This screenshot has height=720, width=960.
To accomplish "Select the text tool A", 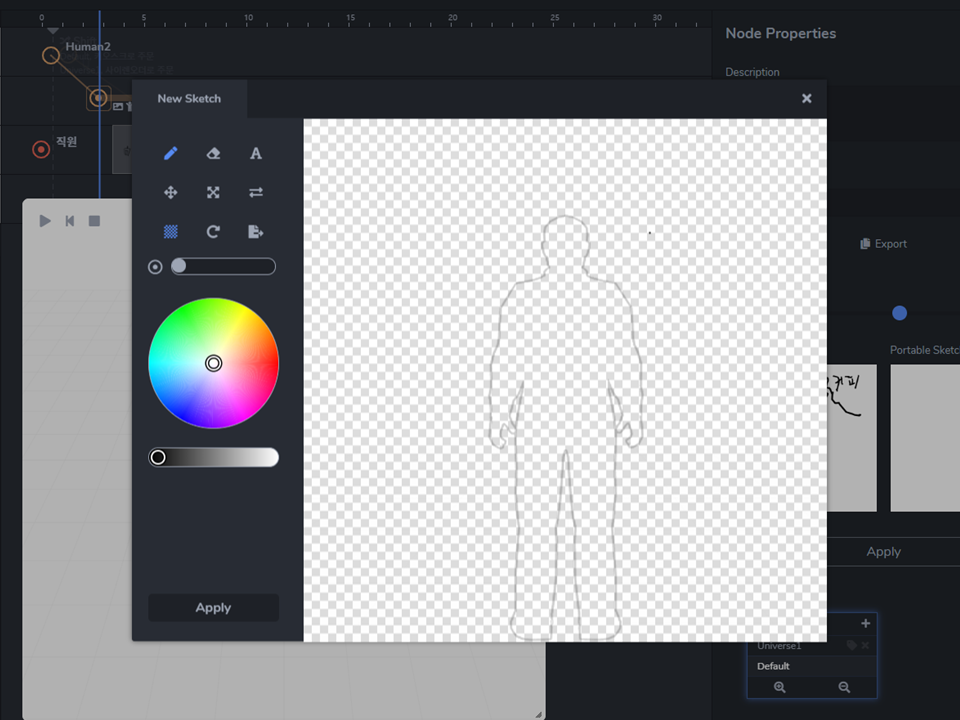I will [x=256, y=153].
